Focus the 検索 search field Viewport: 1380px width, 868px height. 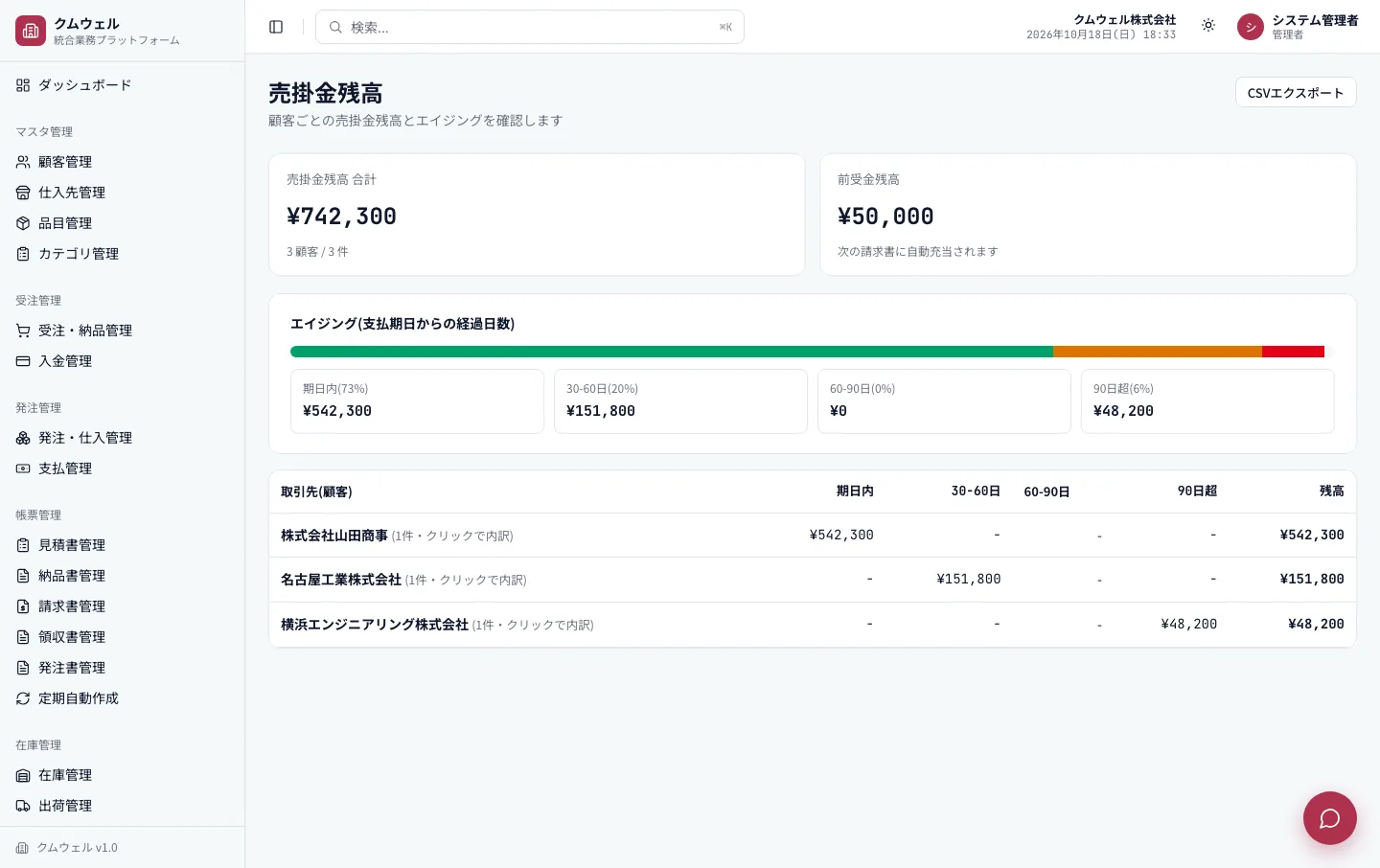click(x=530, y=27)
